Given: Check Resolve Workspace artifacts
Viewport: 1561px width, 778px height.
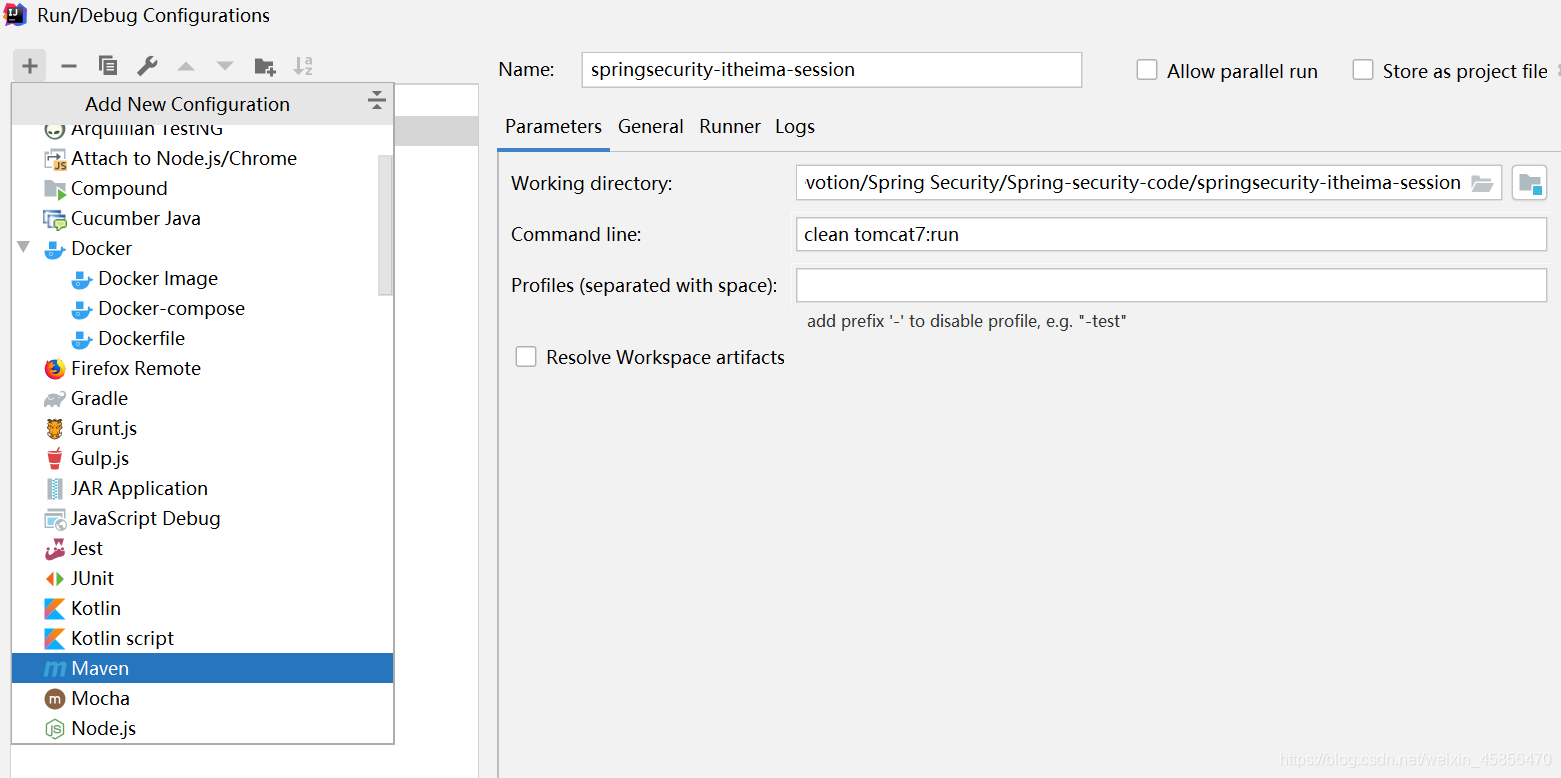Looking at the screenshot, I should (526, 357).
